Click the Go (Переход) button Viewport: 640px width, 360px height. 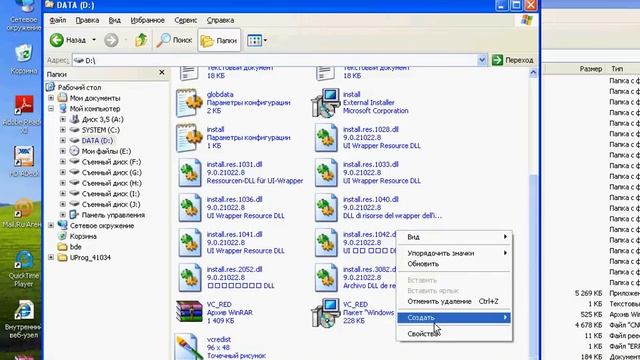point(513,60)
